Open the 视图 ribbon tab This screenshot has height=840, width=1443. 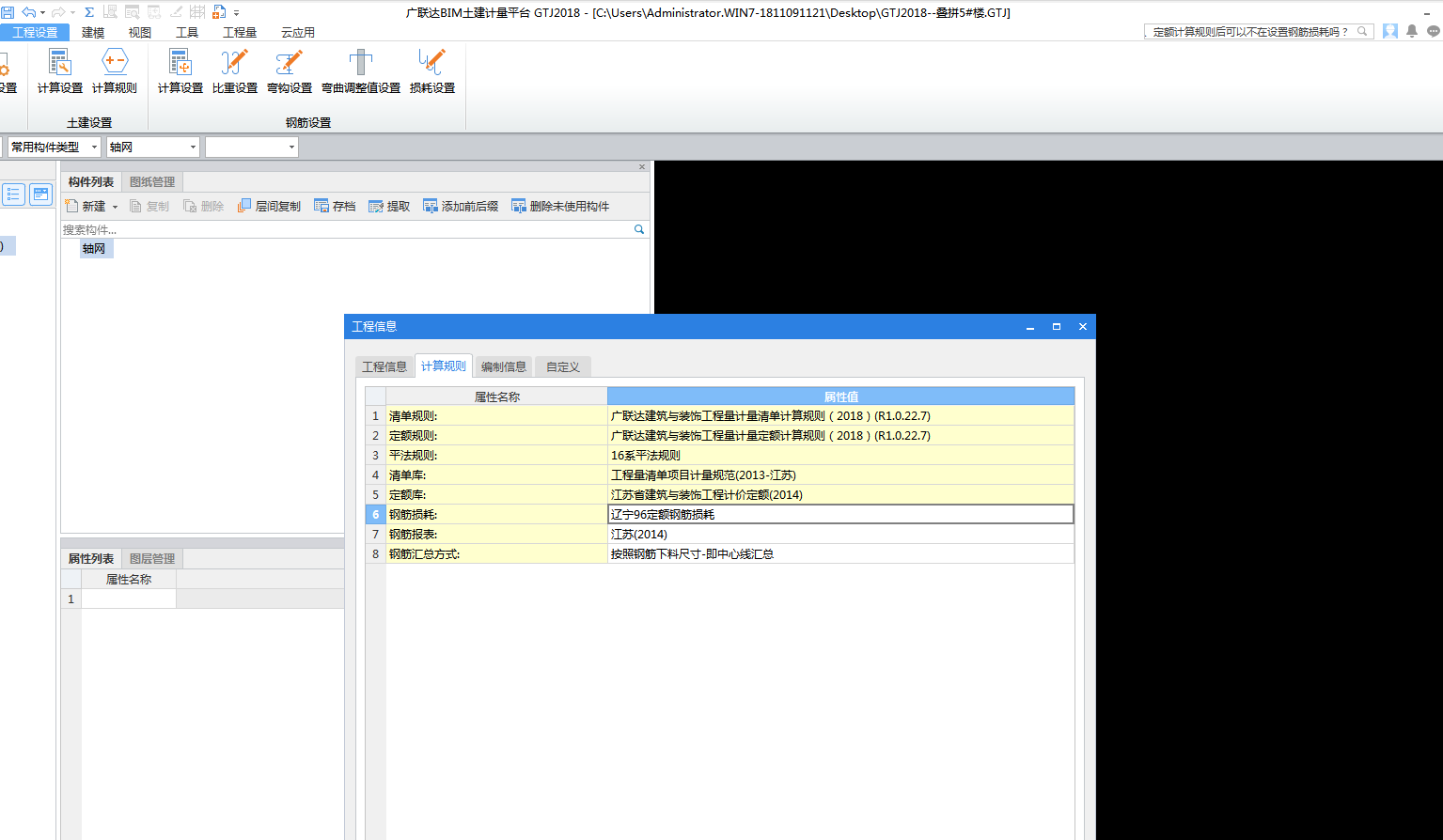coord(140,32)
